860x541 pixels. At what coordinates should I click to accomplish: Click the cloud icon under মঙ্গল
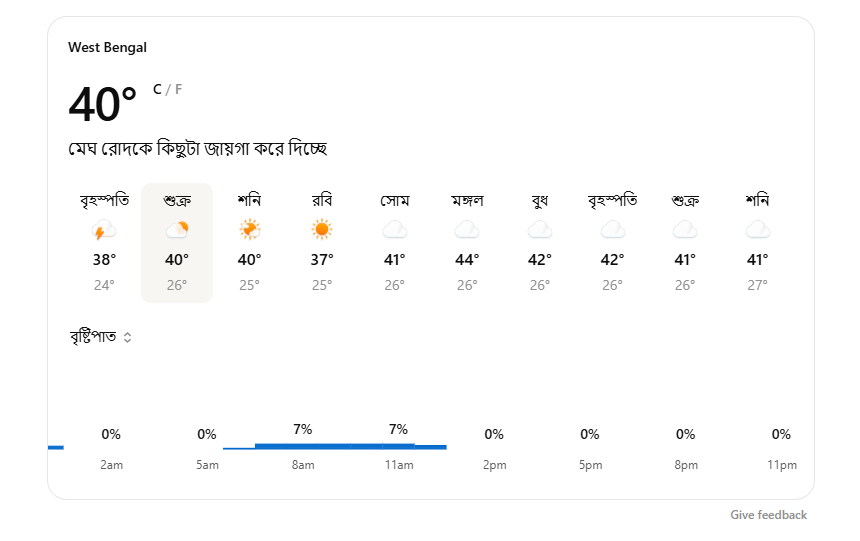[467, 231]
